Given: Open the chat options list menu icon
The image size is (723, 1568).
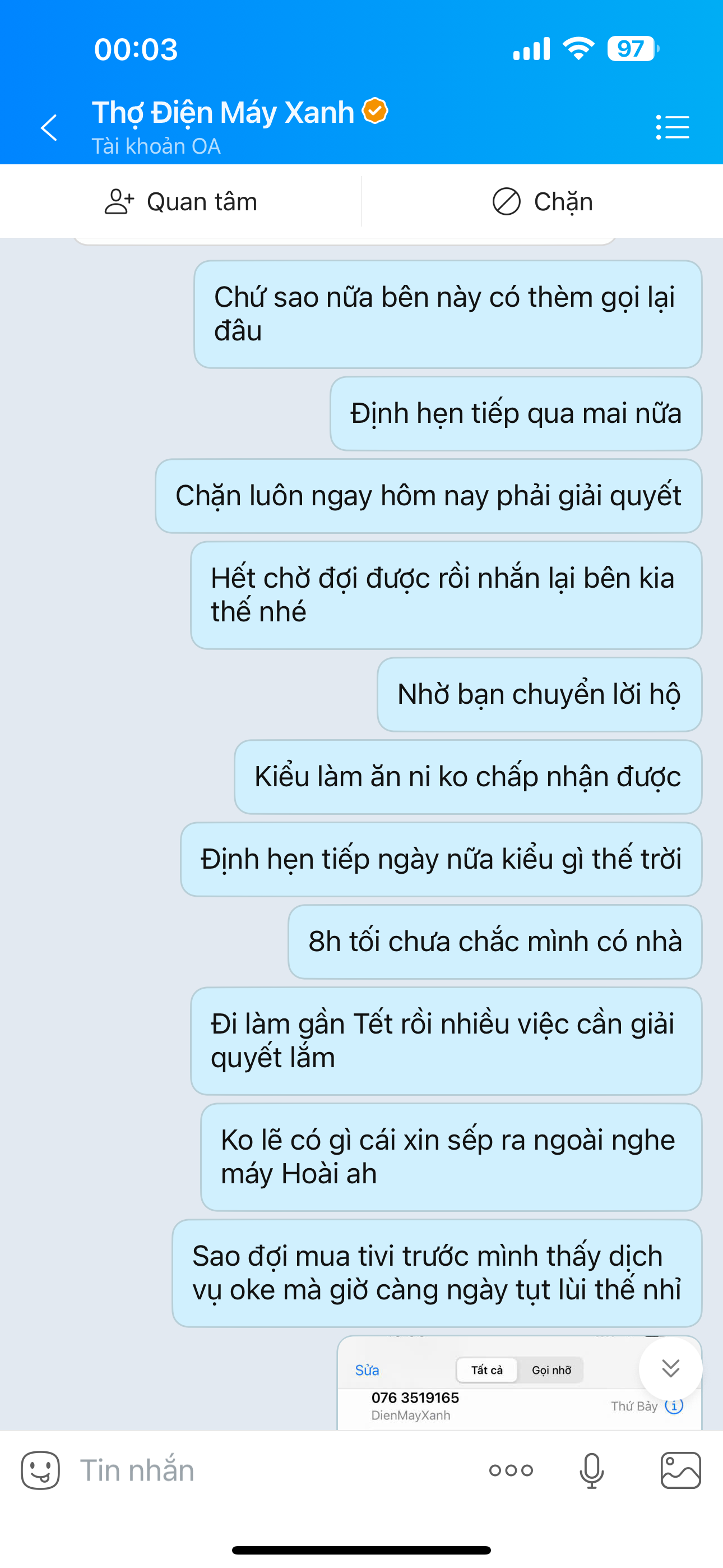Looking at the screenshot, I should [x=673, y=127].
